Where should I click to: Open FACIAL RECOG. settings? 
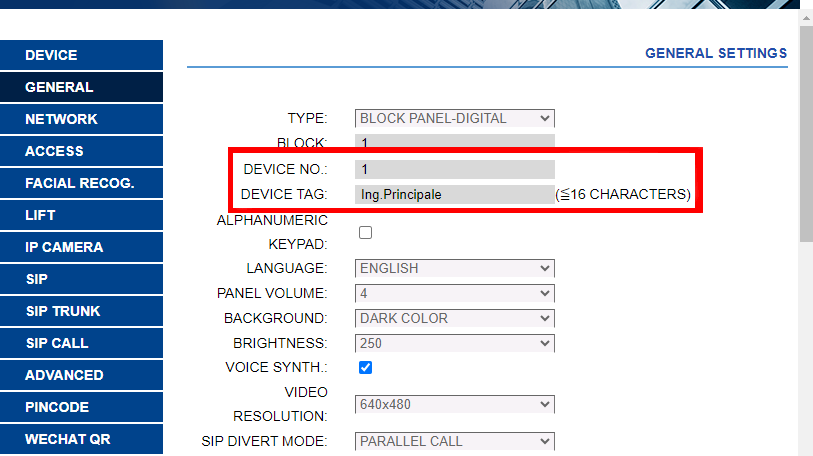coord(82,183)
